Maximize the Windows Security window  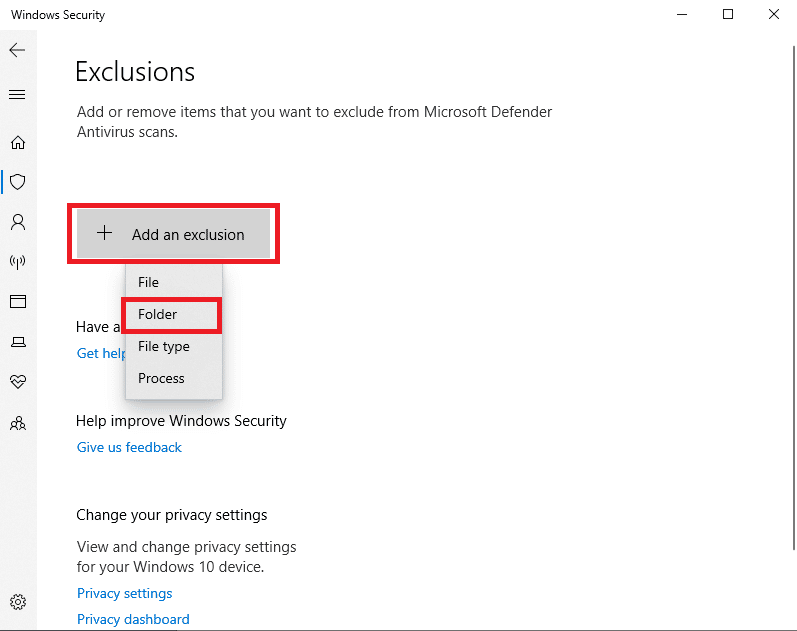coord(728,14)
